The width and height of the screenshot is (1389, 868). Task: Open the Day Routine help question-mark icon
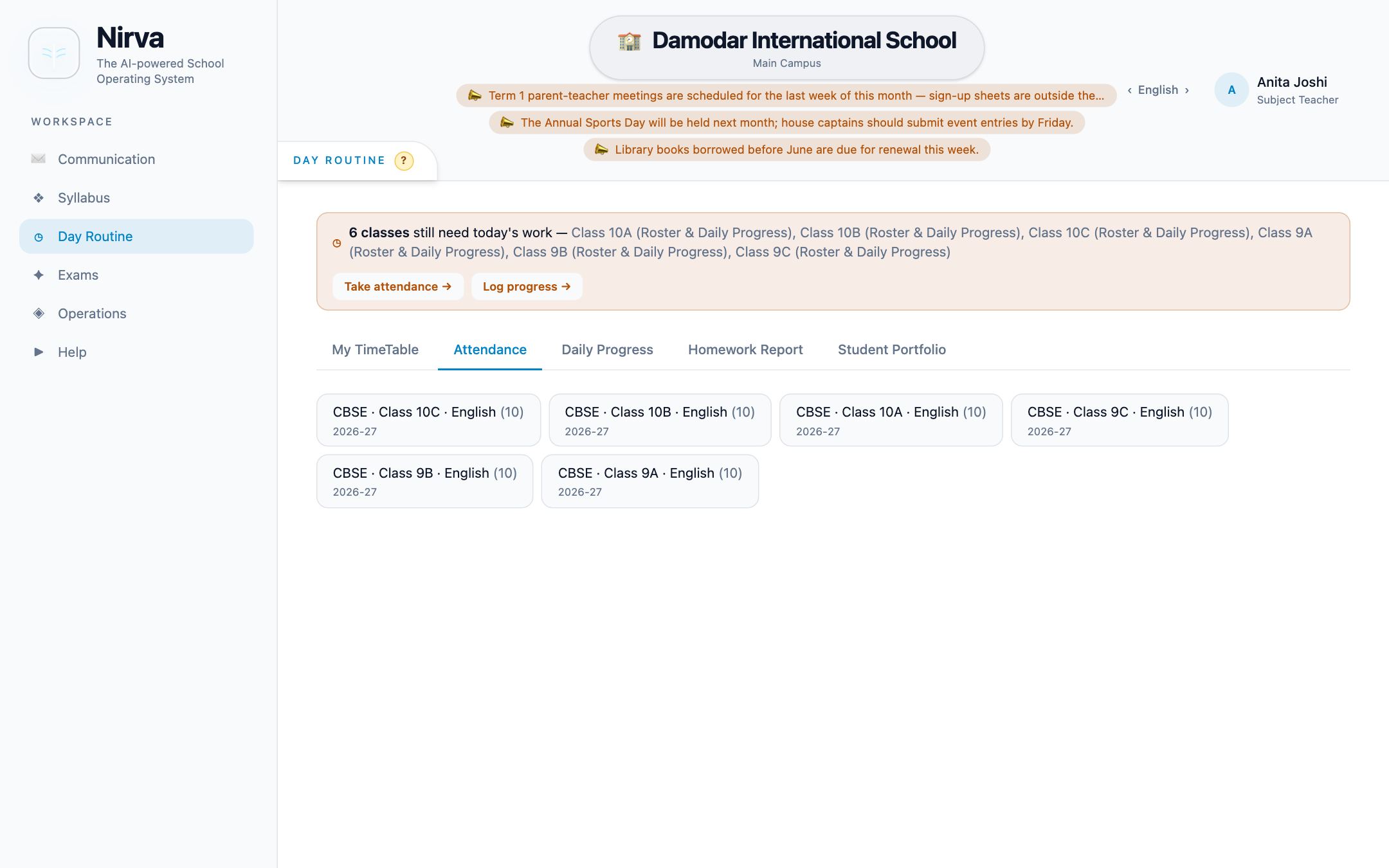(404, 161)
